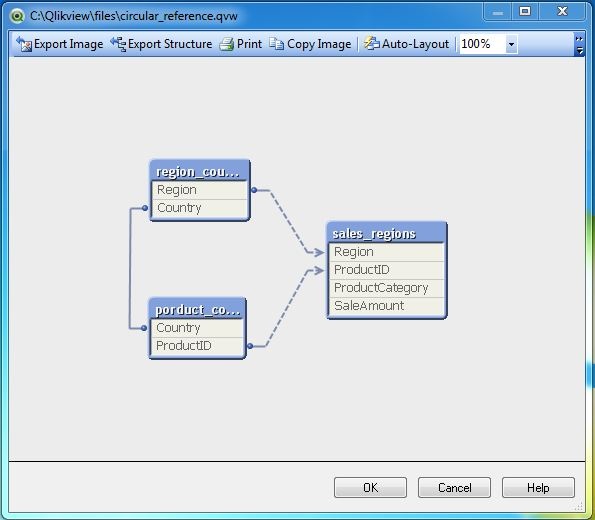Screen dimensions: 595x520
Task: Select the Export Image label
Action: point(68,44)
